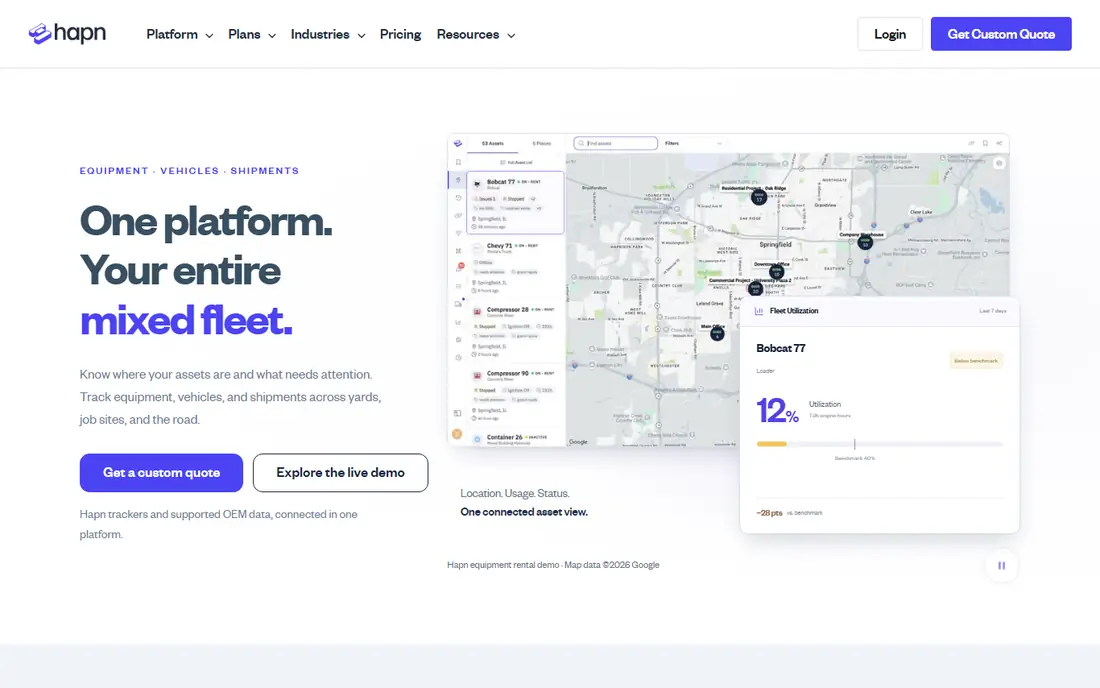1100x688 pixels.
Task: Open the Industries menu label
Action: 320,34
